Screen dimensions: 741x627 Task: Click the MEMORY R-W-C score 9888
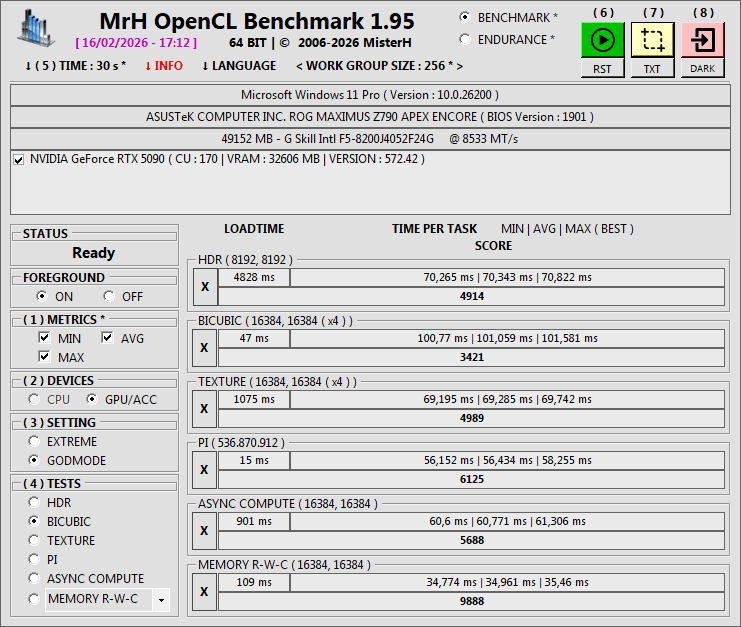tap(472, 601)
